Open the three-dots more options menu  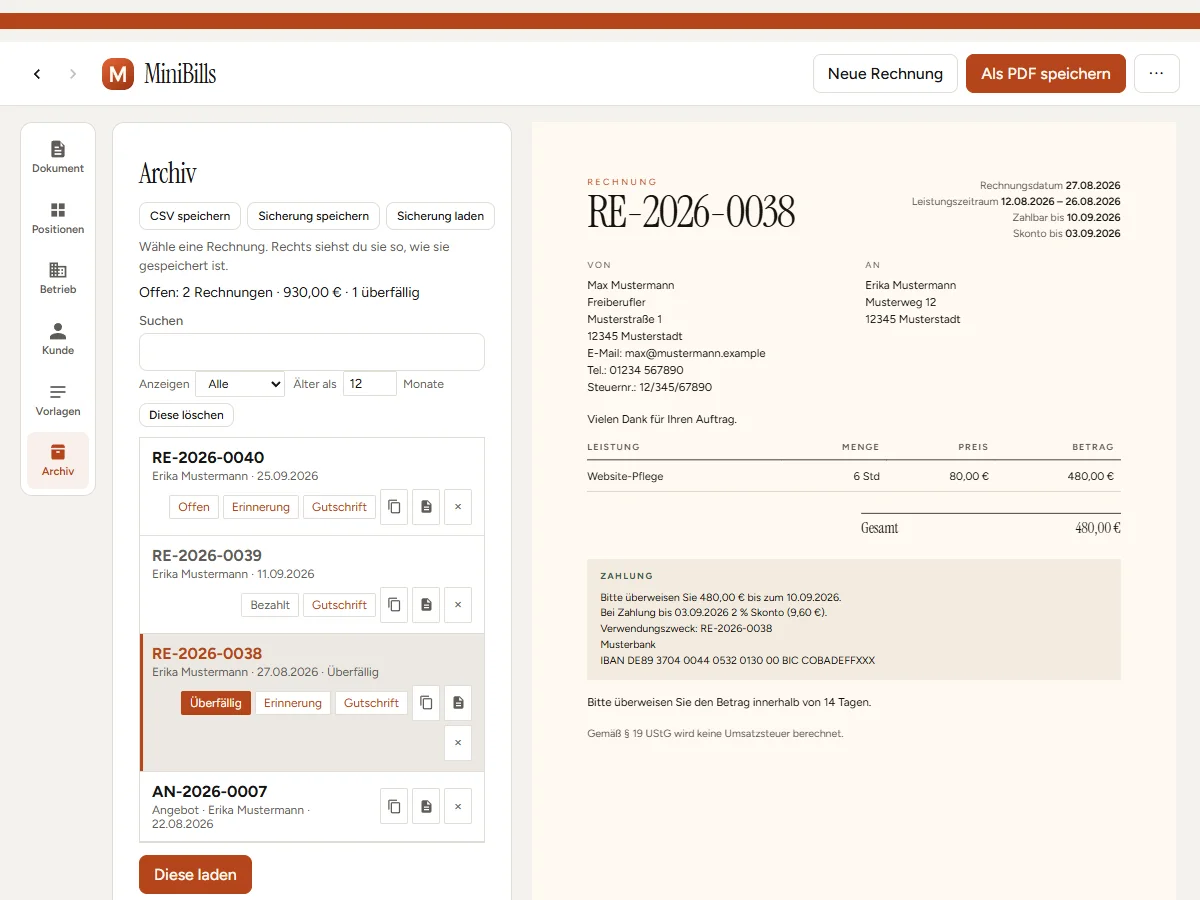coord(1157,74)
